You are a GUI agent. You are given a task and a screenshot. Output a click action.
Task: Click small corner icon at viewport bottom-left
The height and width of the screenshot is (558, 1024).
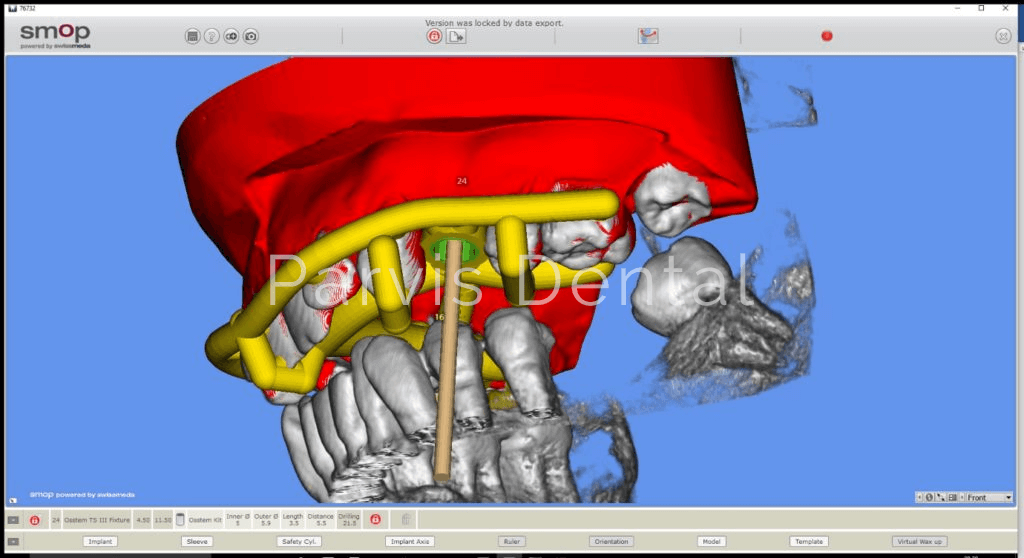13,501
